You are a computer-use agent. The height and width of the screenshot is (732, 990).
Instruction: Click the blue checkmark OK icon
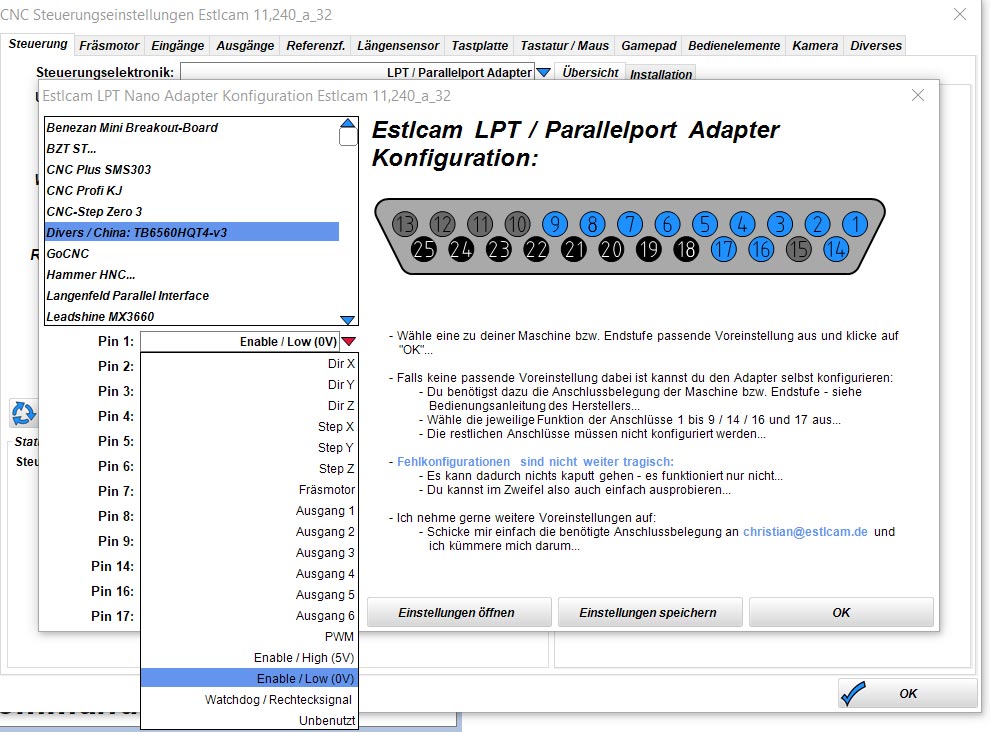pyautogui.click(x=854, y=693)
